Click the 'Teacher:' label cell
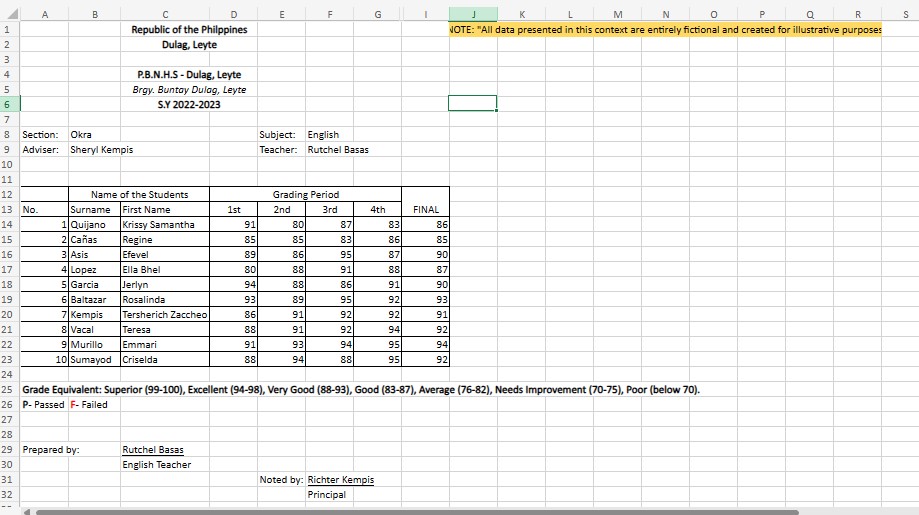Screen dimensions: 919x515 [281, 149]
